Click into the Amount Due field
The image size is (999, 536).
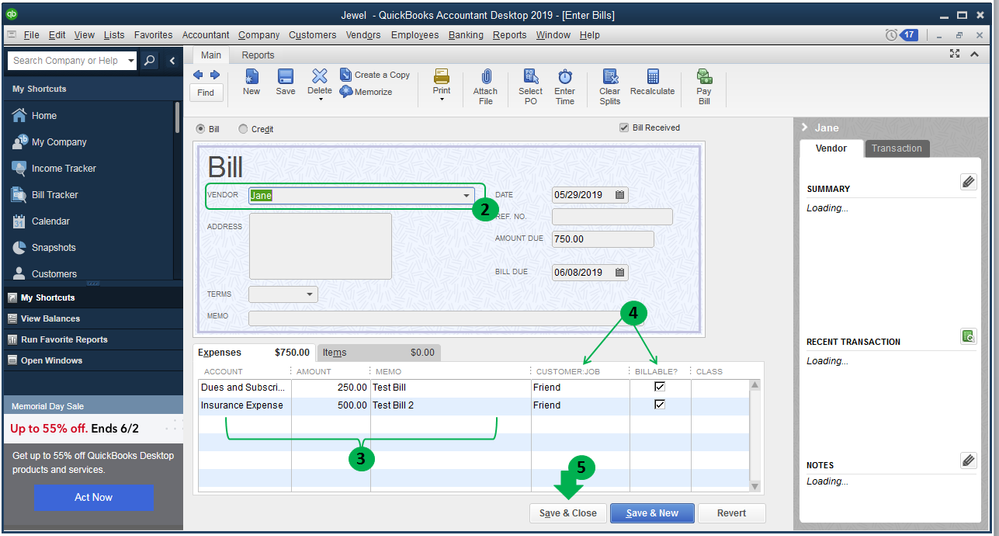(602, 239)
